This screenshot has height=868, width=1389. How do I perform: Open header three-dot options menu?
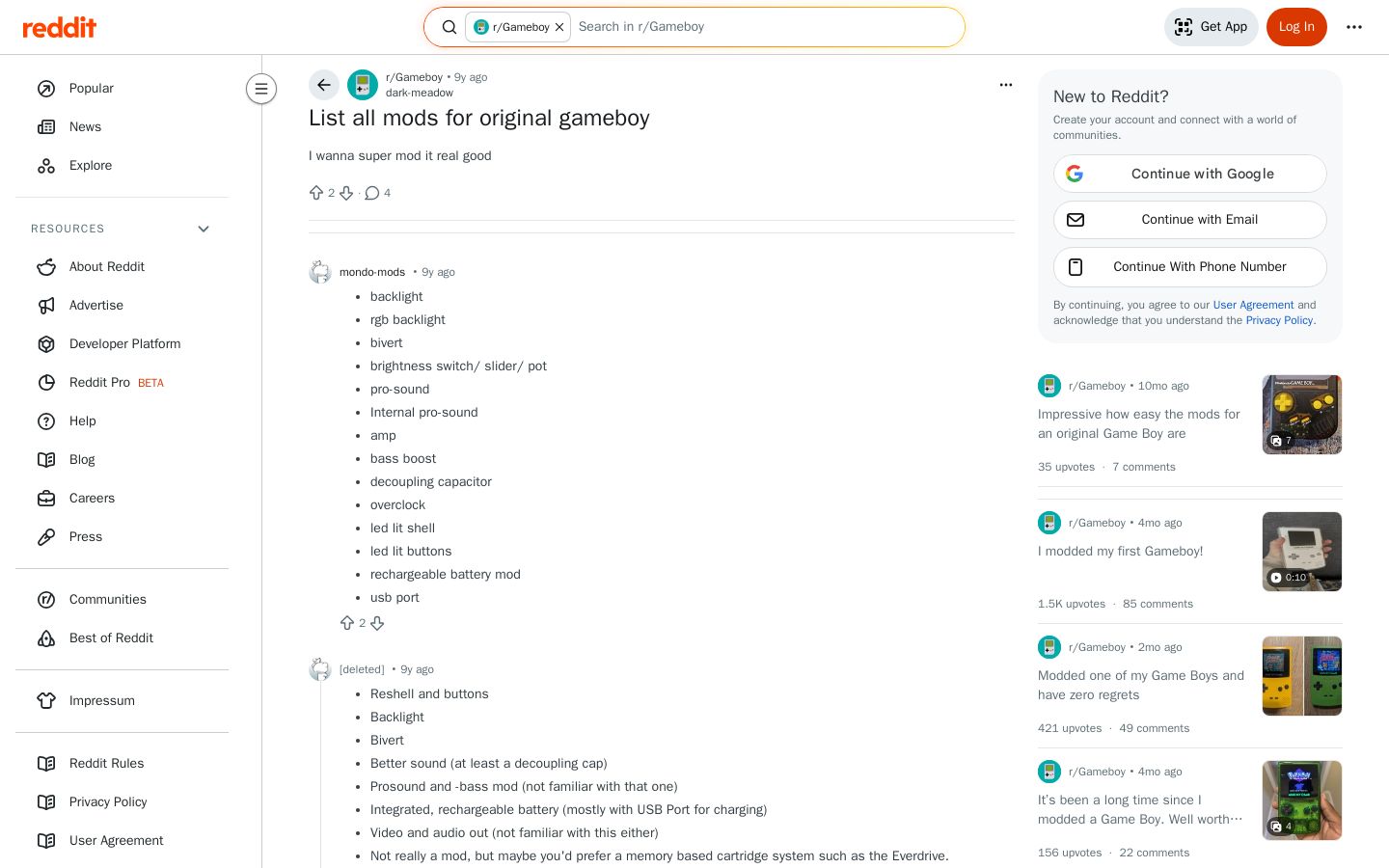coord(1354,27)
